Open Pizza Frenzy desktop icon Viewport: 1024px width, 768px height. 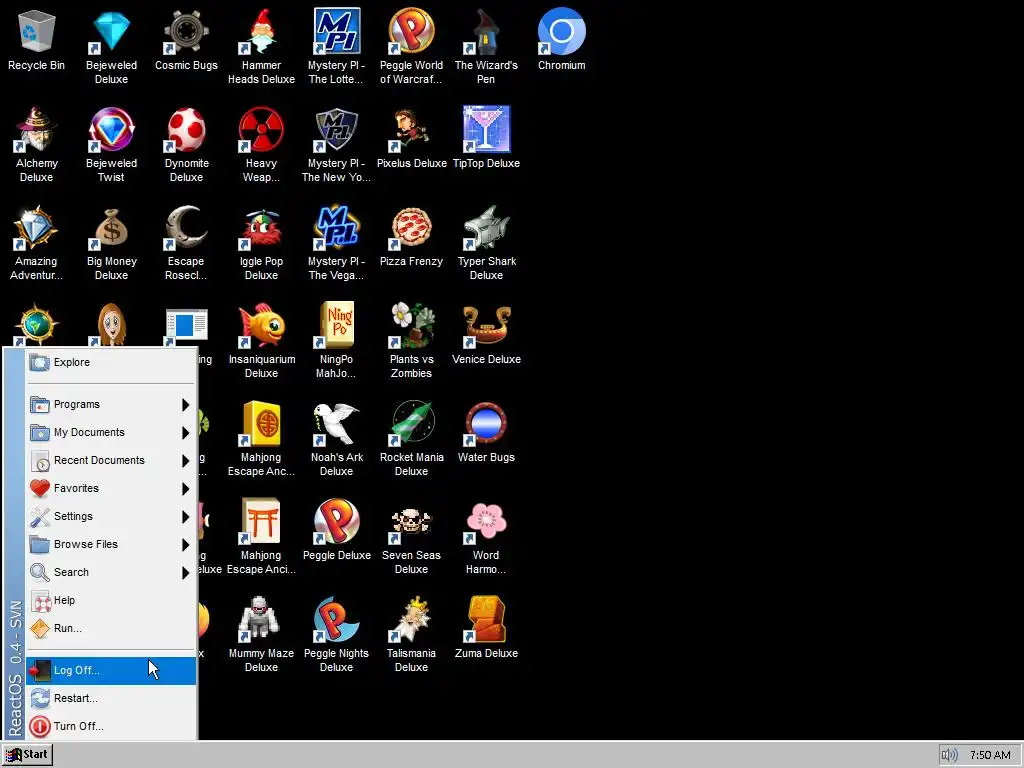(x=411, y=227)
